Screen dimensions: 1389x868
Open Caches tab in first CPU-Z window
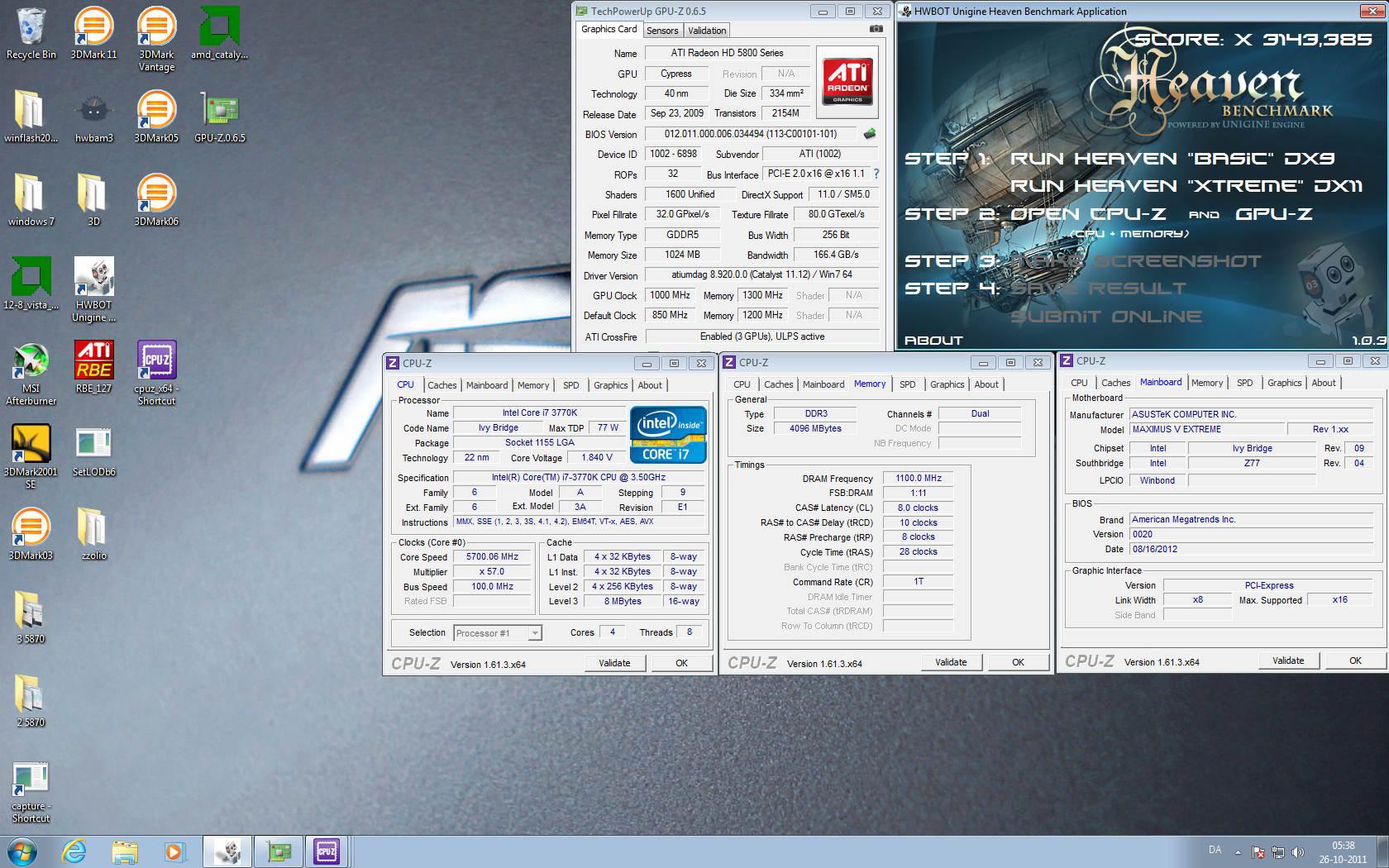point(442,385)
